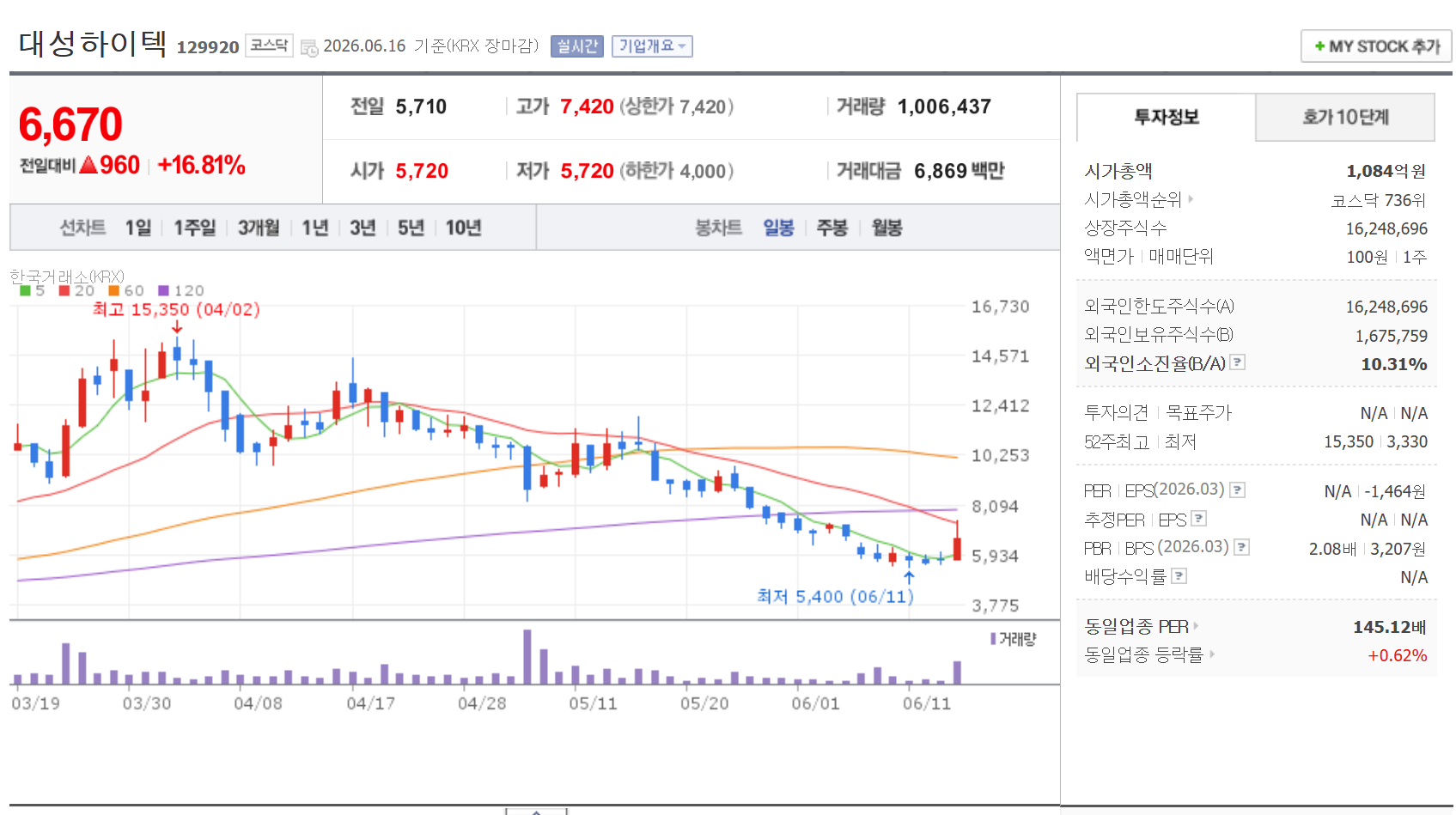1456x815 pixels.
Task: Select the 월봉 monthly candle chart
Action: [886, 228]
